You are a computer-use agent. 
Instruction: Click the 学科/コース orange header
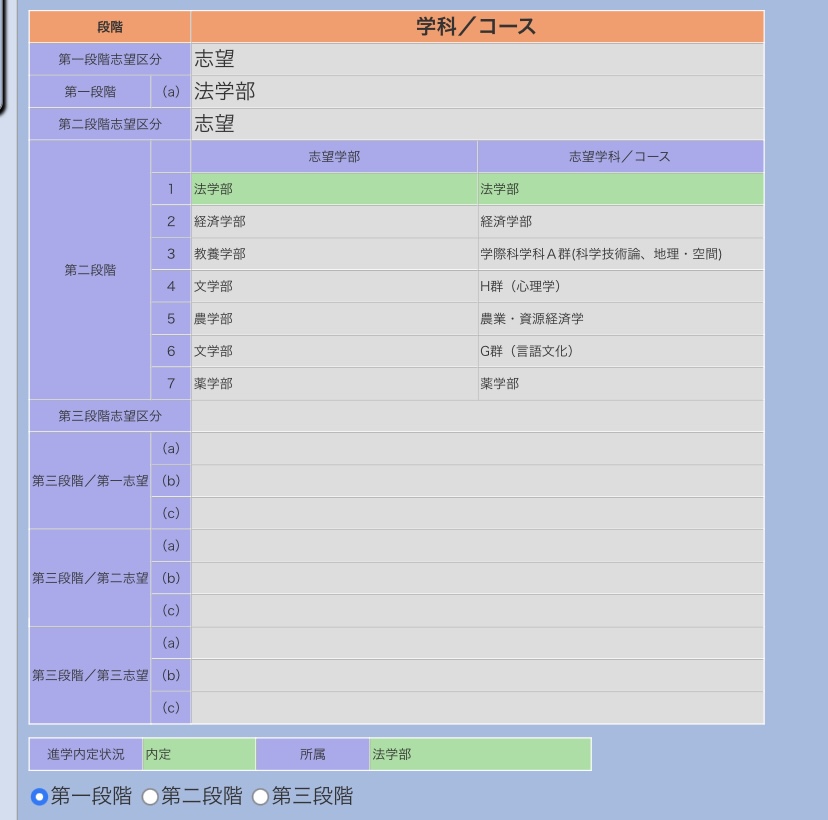pyautogui.click(x=476, y=27)
